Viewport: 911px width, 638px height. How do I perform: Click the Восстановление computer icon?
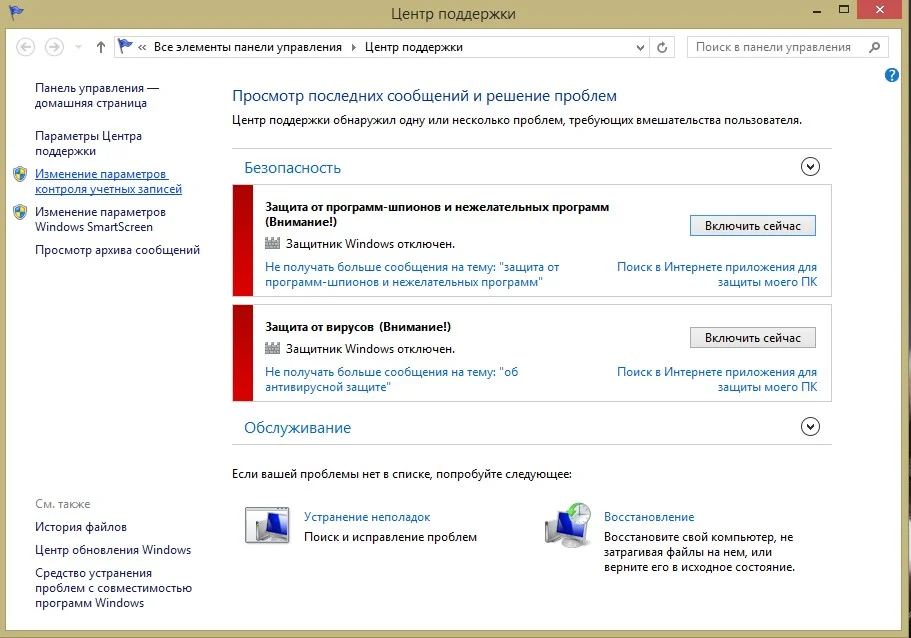[x=568, y=525]
